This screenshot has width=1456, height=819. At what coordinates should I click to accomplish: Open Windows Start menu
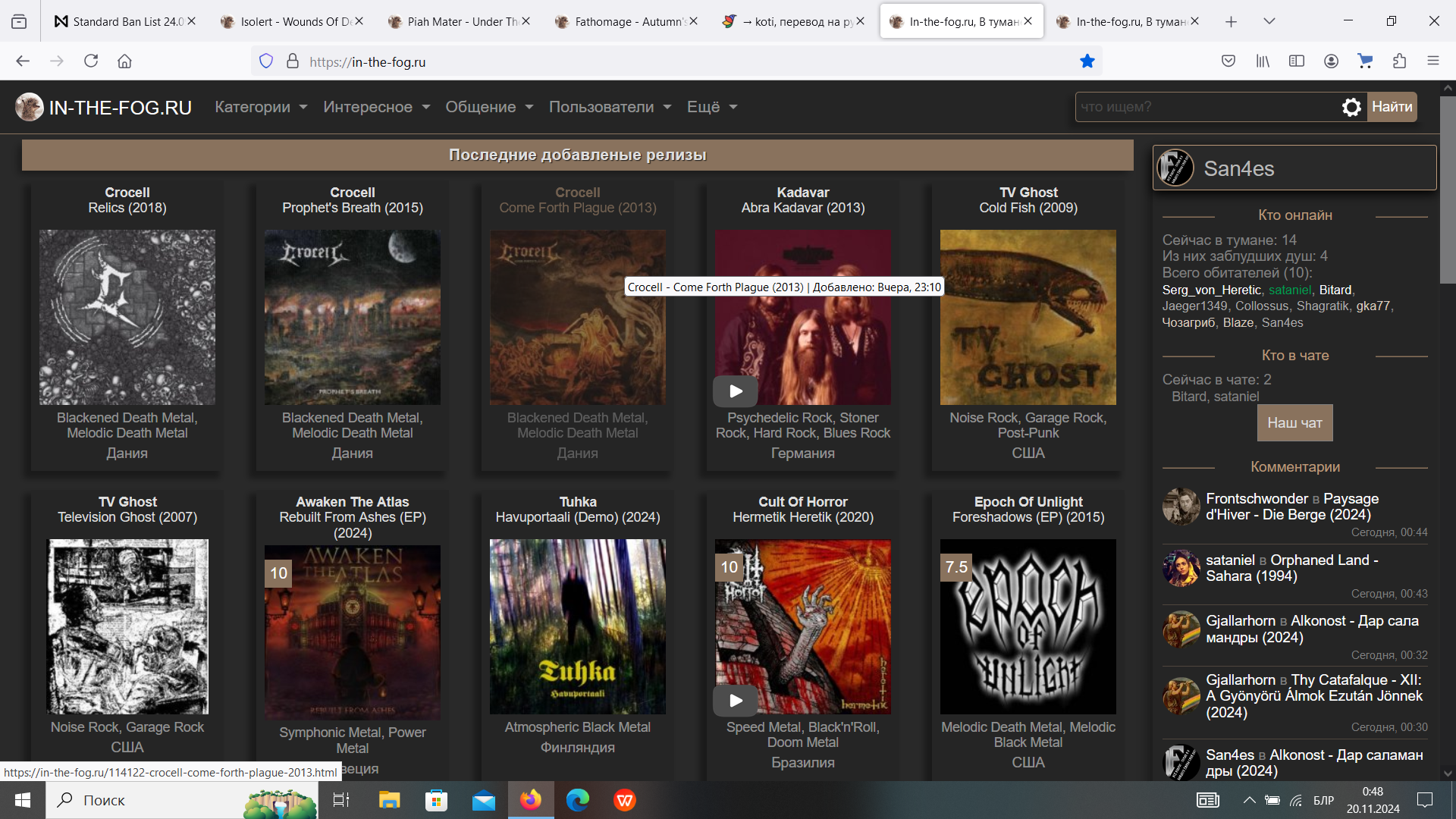pos(23,800)
